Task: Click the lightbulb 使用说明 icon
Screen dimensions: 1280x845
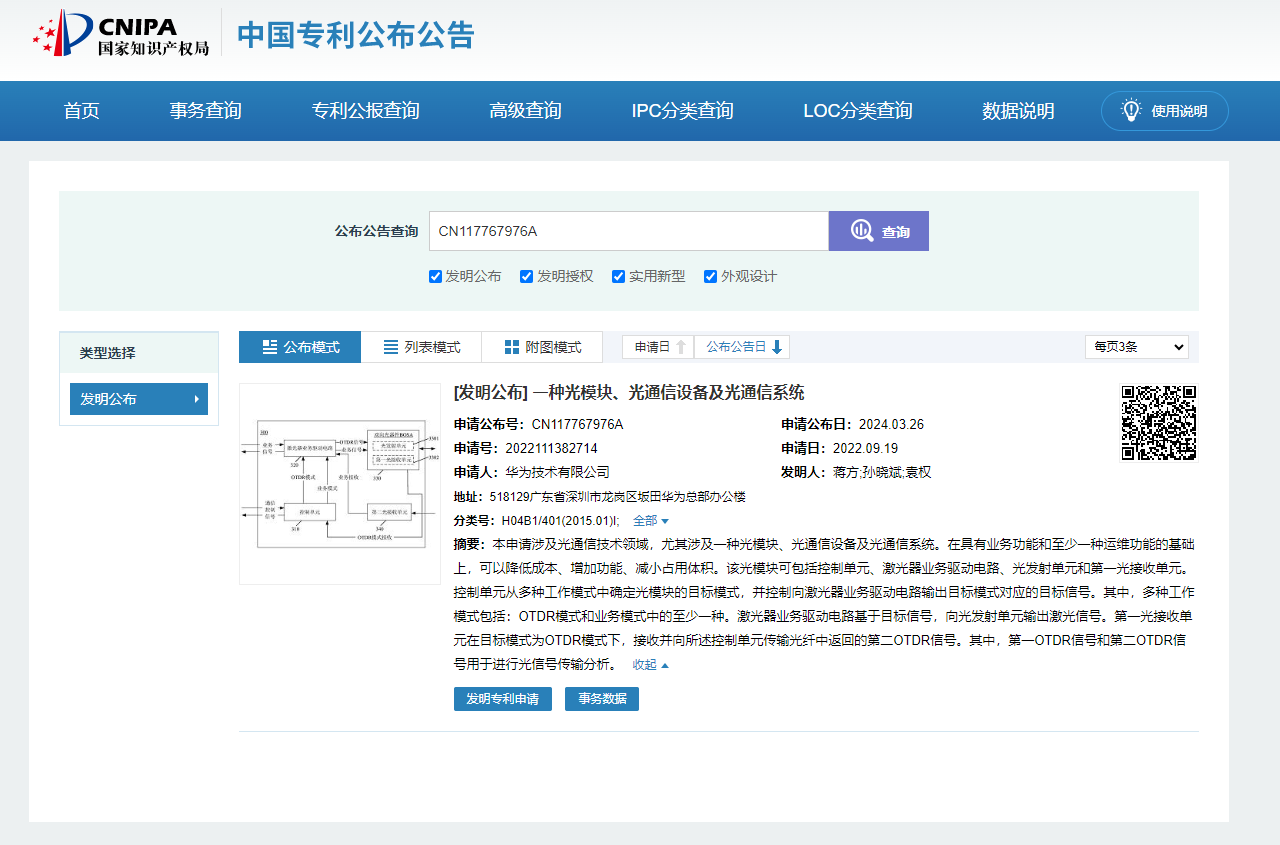Action: click(x=1131, y=111)
